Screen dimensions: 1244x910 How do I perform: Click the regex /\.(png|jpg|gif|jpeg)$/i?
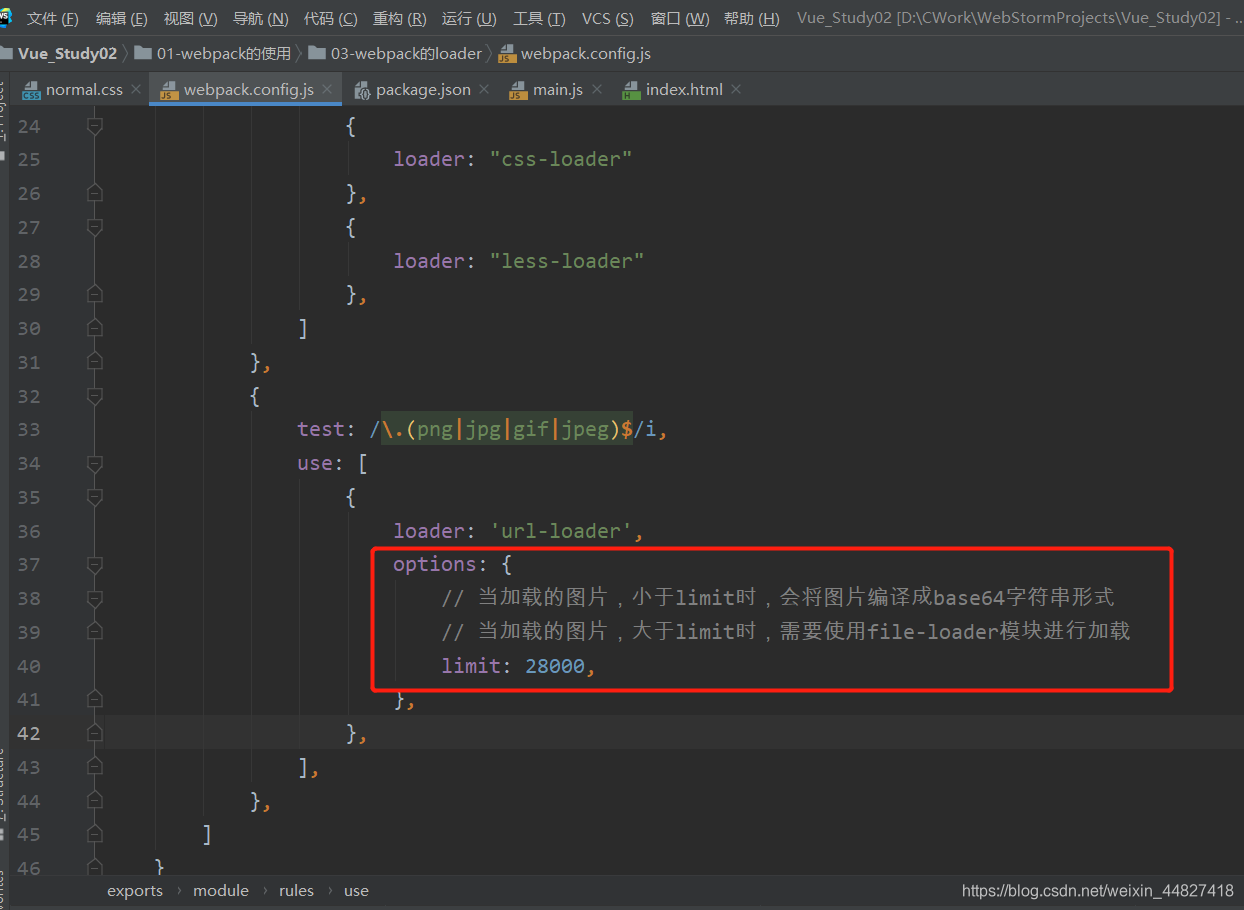click(513, 429)
